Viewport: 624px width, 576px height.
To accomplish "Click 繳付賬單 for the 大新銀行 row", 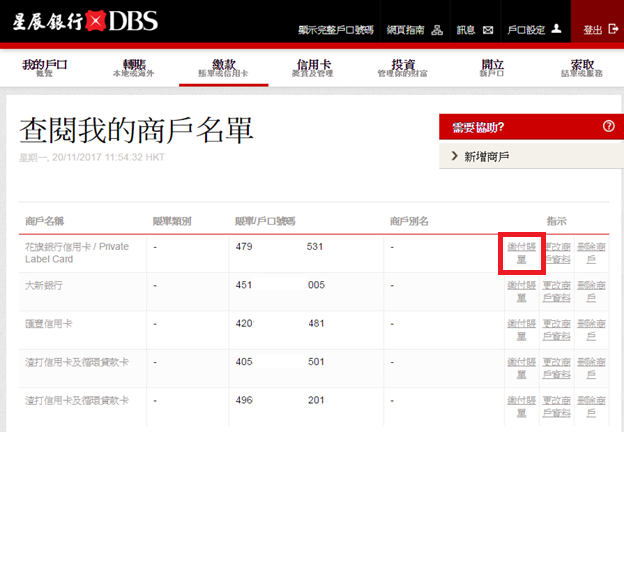I will point(521,291).
